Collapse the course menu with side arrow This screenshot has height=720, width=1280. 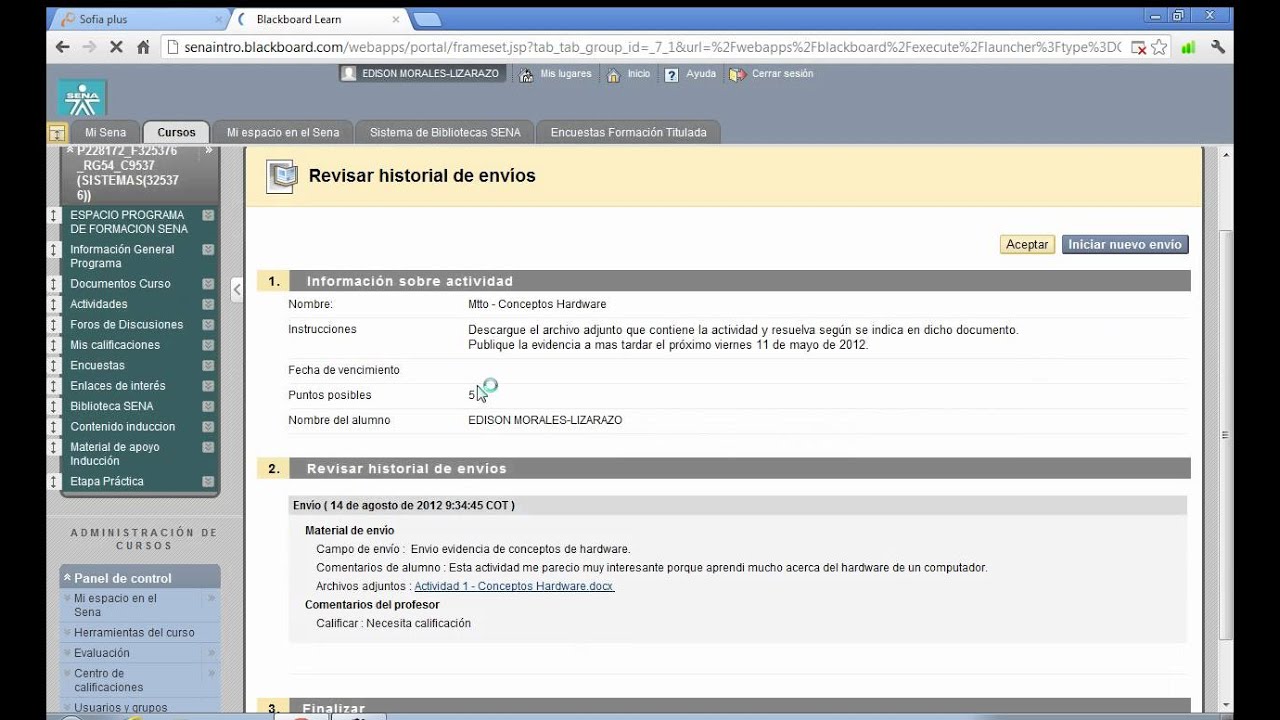coord(237,289)
